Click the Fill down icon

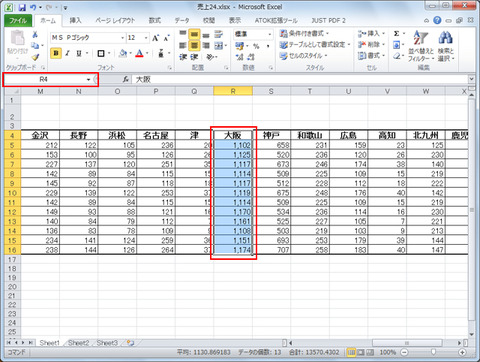396,45
